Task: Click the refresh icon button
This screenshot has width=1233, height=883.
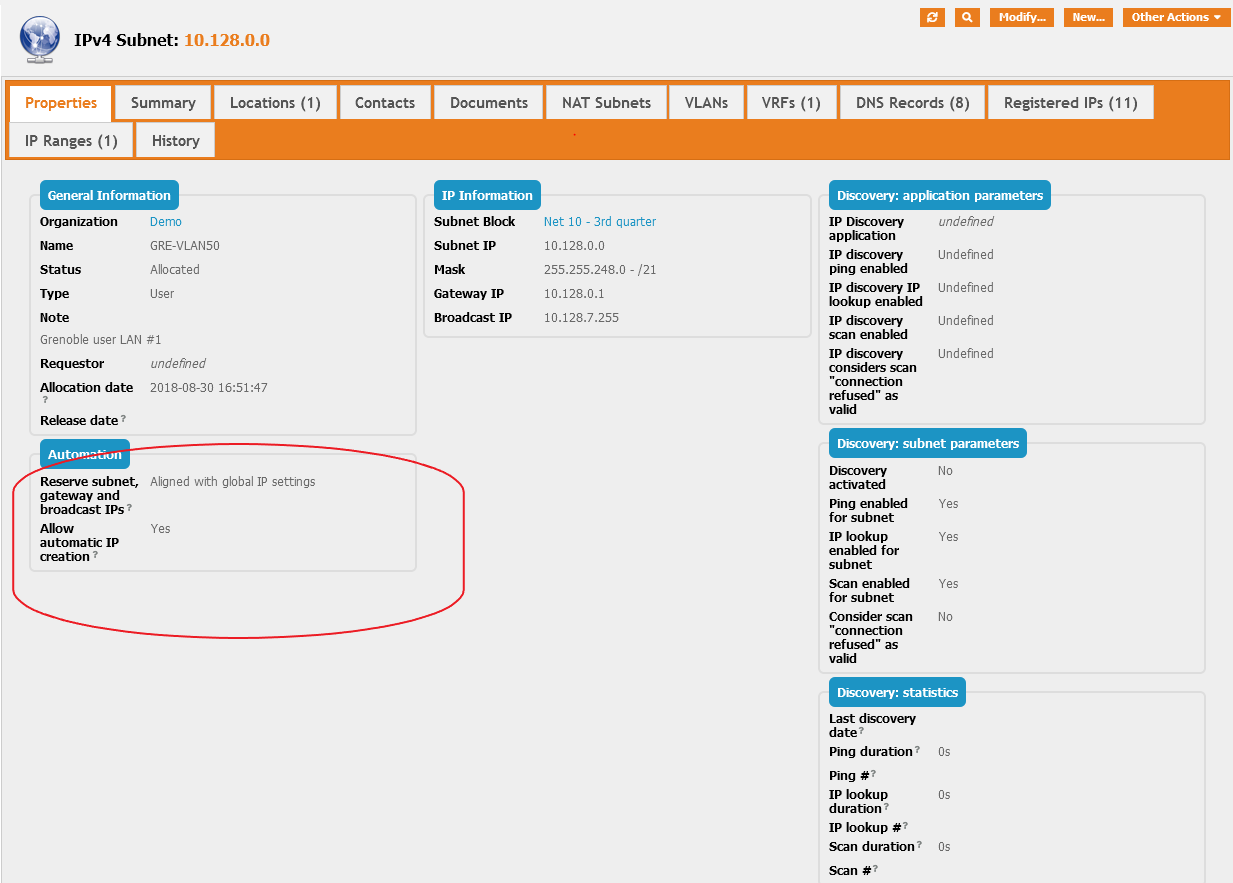Action: (x=932, y=17)
